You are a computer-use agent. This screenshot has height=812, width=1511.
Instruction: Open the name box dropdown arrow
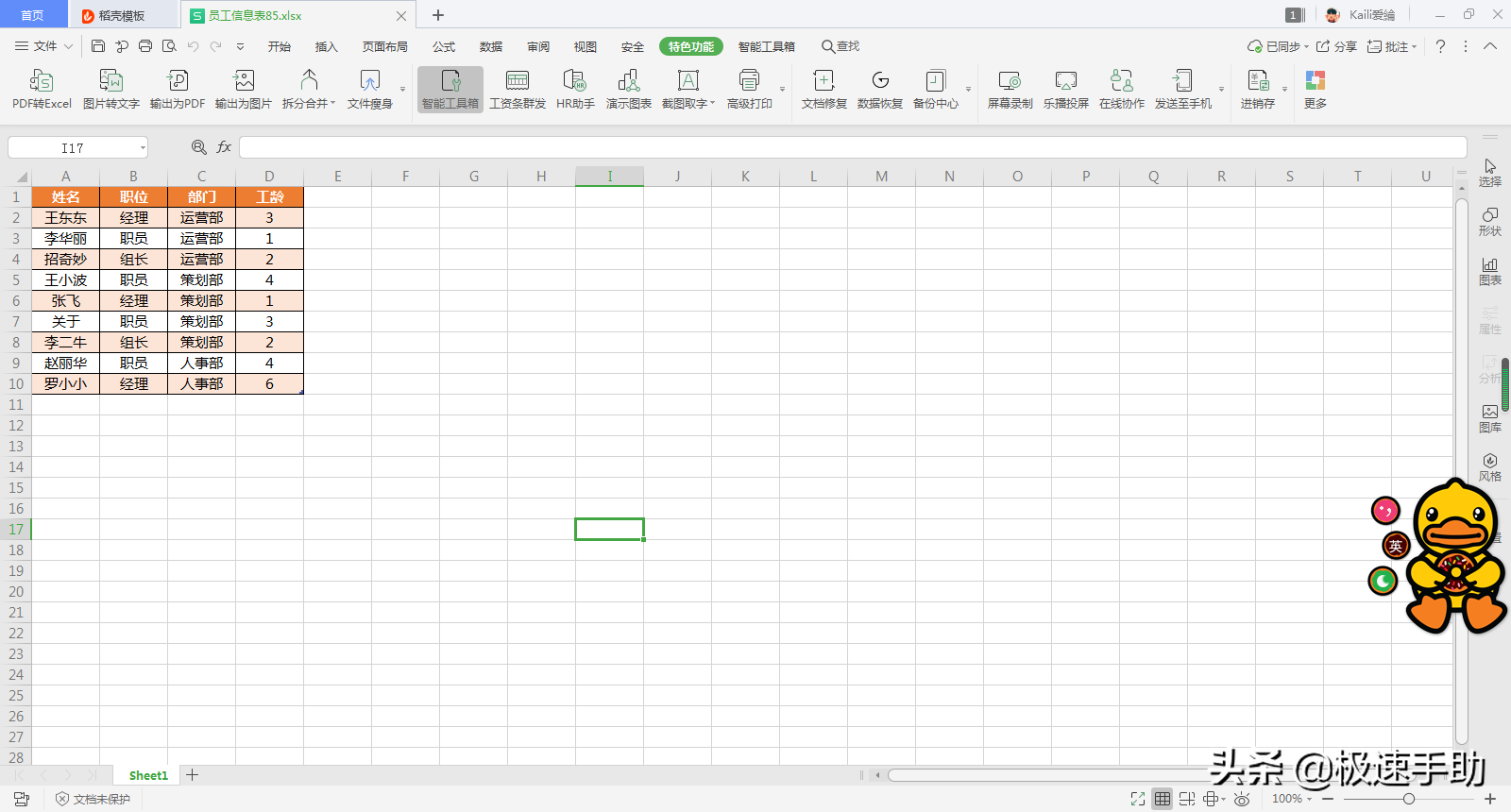click(x=143, y=147)
